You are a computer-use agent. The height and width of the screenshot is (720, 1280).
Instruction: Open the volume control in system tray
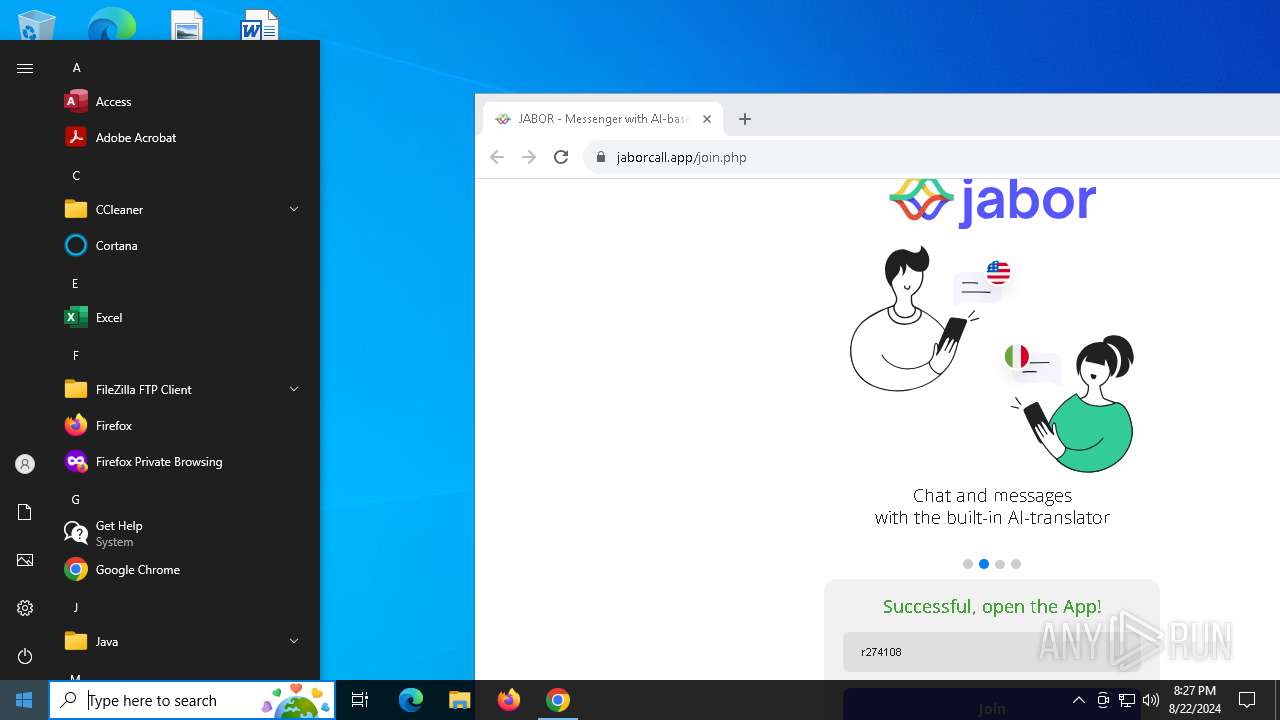(1151, 700)
